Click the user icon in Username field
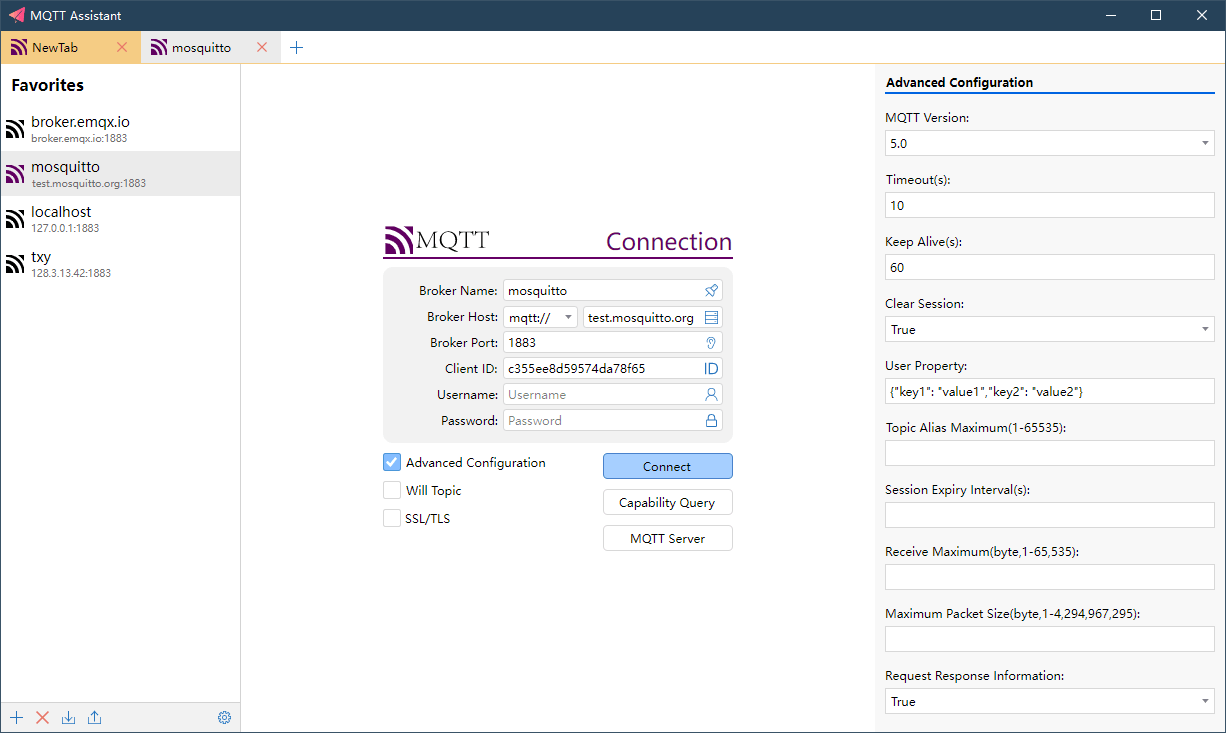Image resolution: width=1226 pixels, height=733 pixels. click(711, 395)
